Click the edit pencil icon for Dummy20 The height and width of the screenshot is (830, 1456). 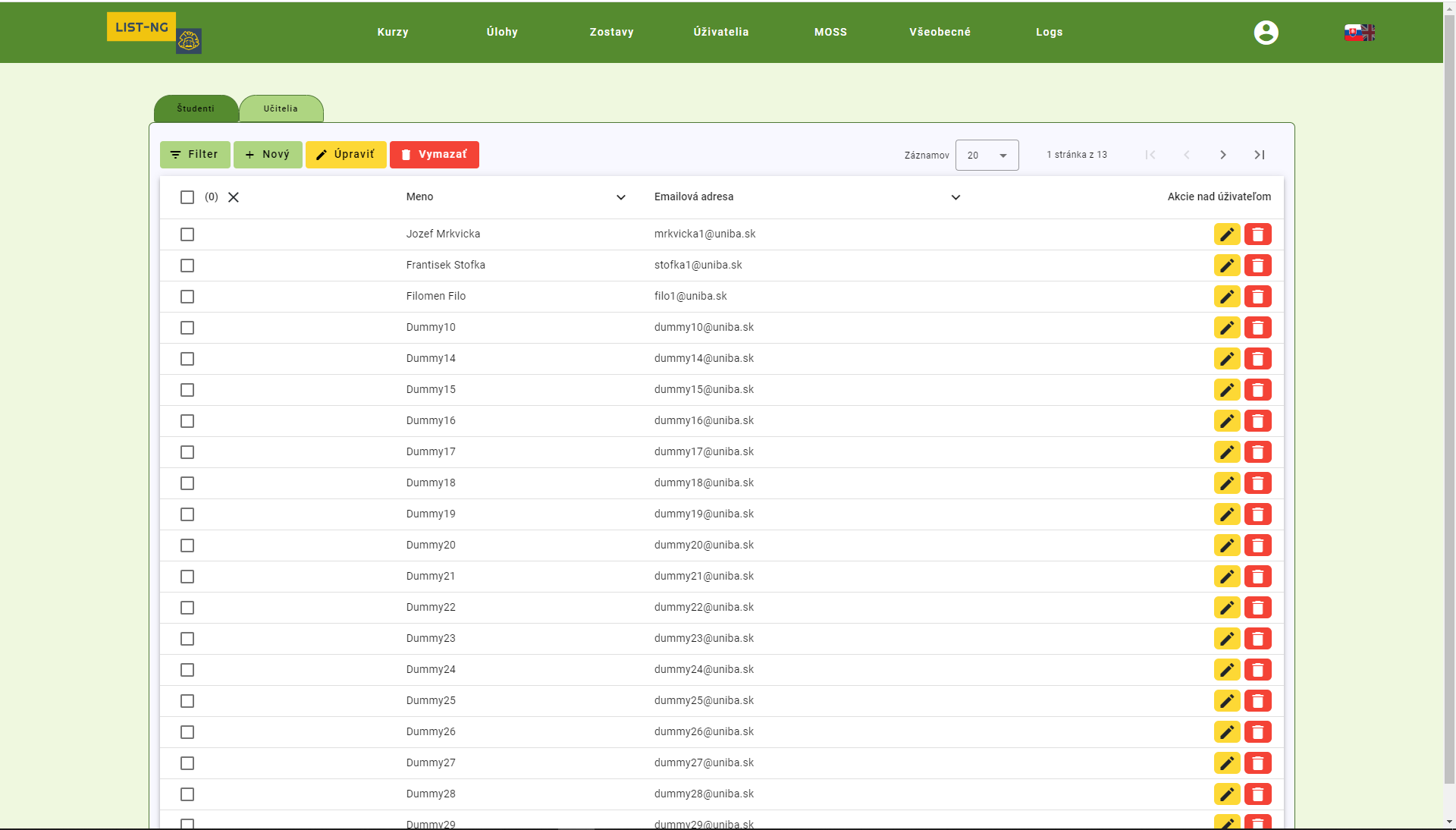pos(1226,545)
